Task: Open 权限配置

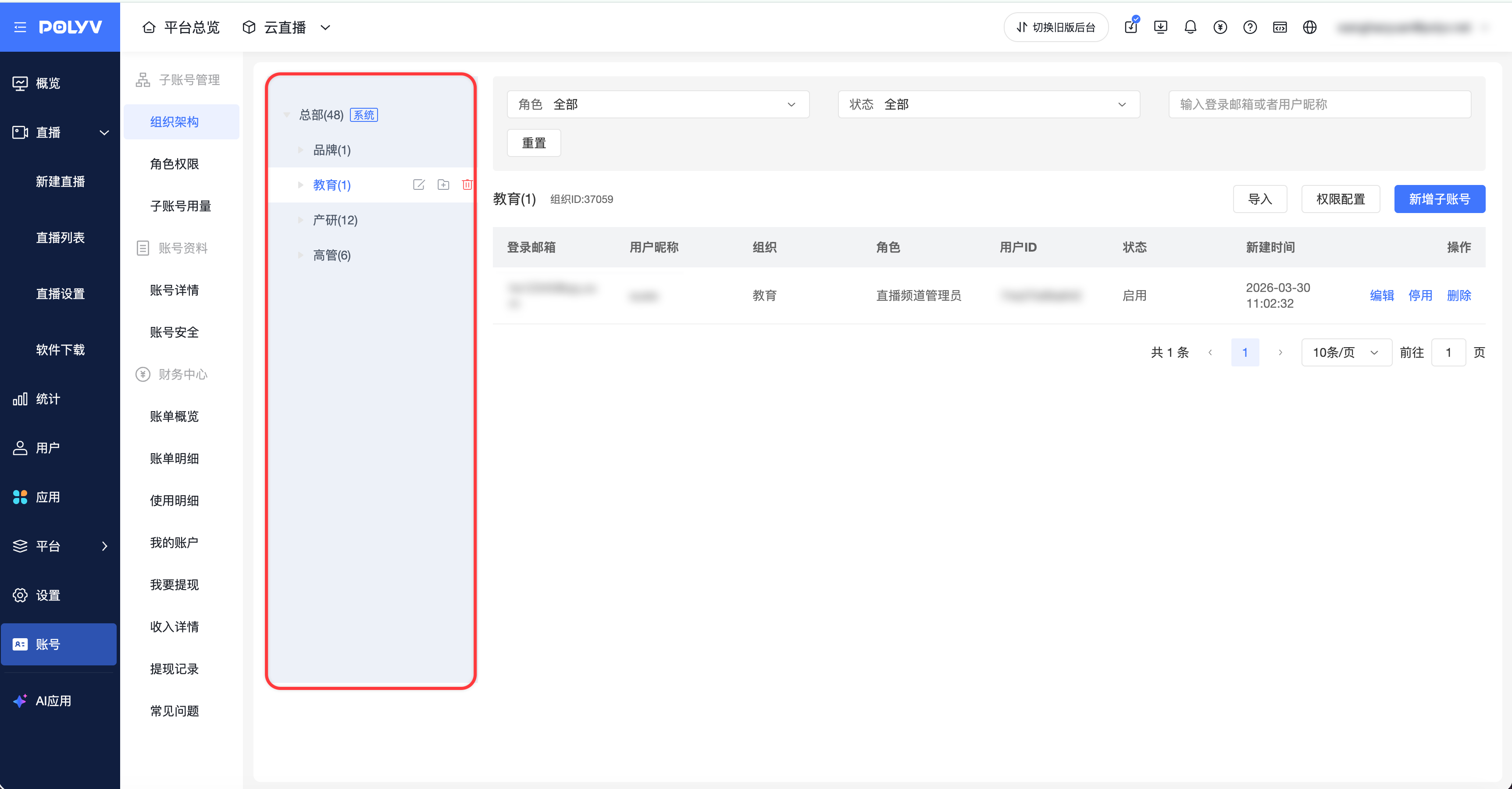Action: (x=1341, y=199)
